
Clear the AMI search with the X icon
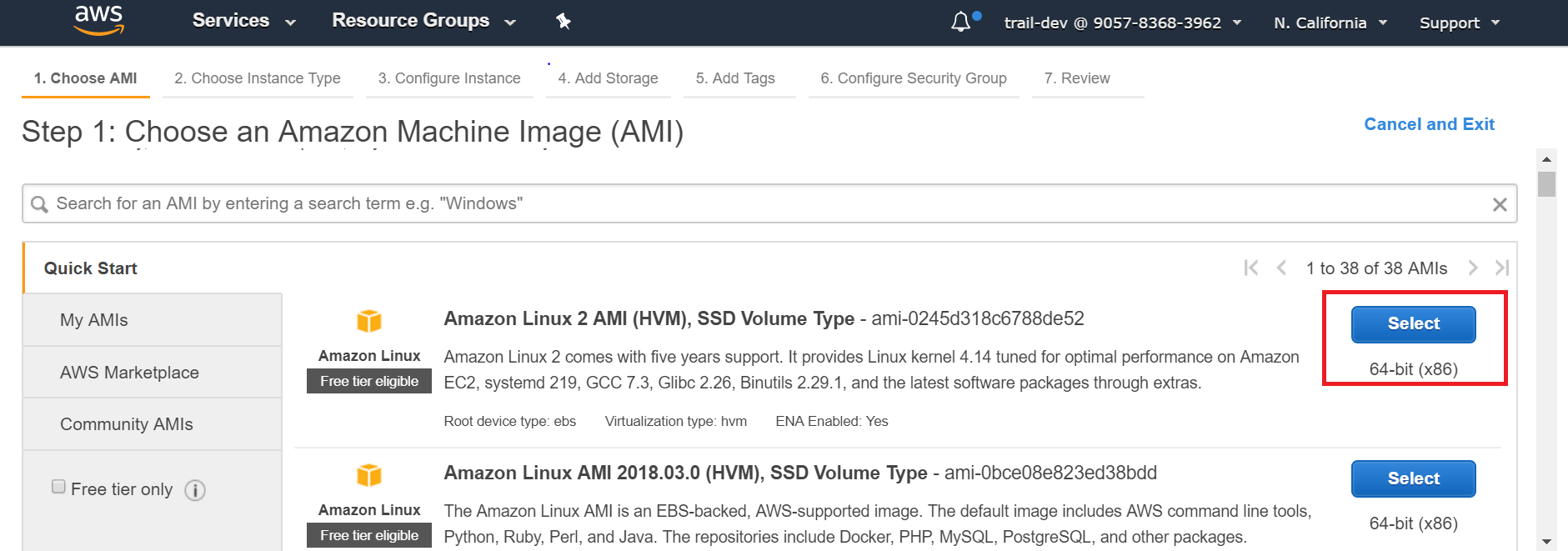point(1499,204)
